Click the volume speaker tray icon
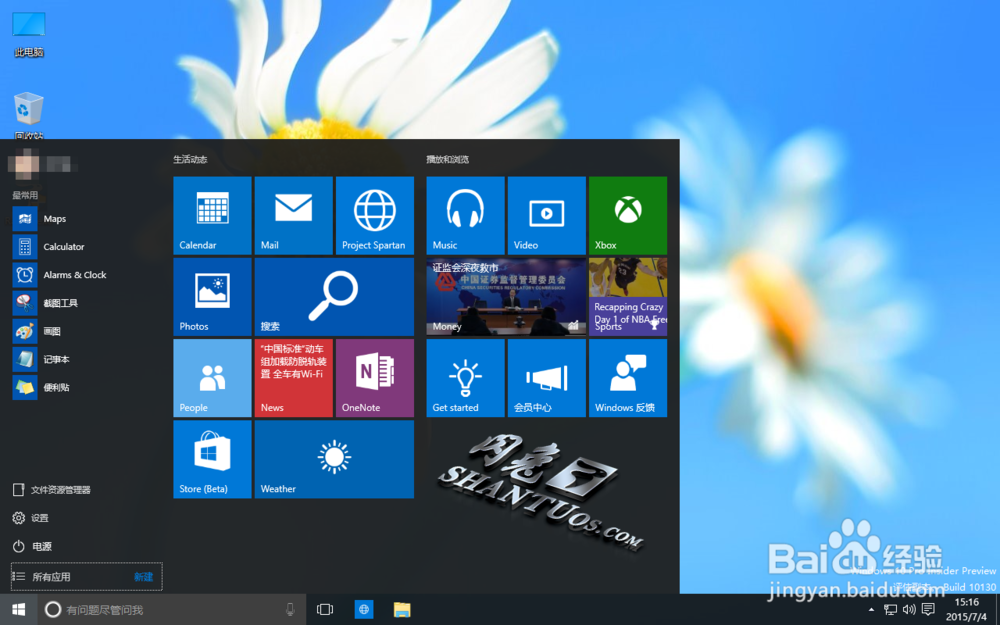This screenshot has width=1000, height=625. pyautogui.click(x=909, y=610)
